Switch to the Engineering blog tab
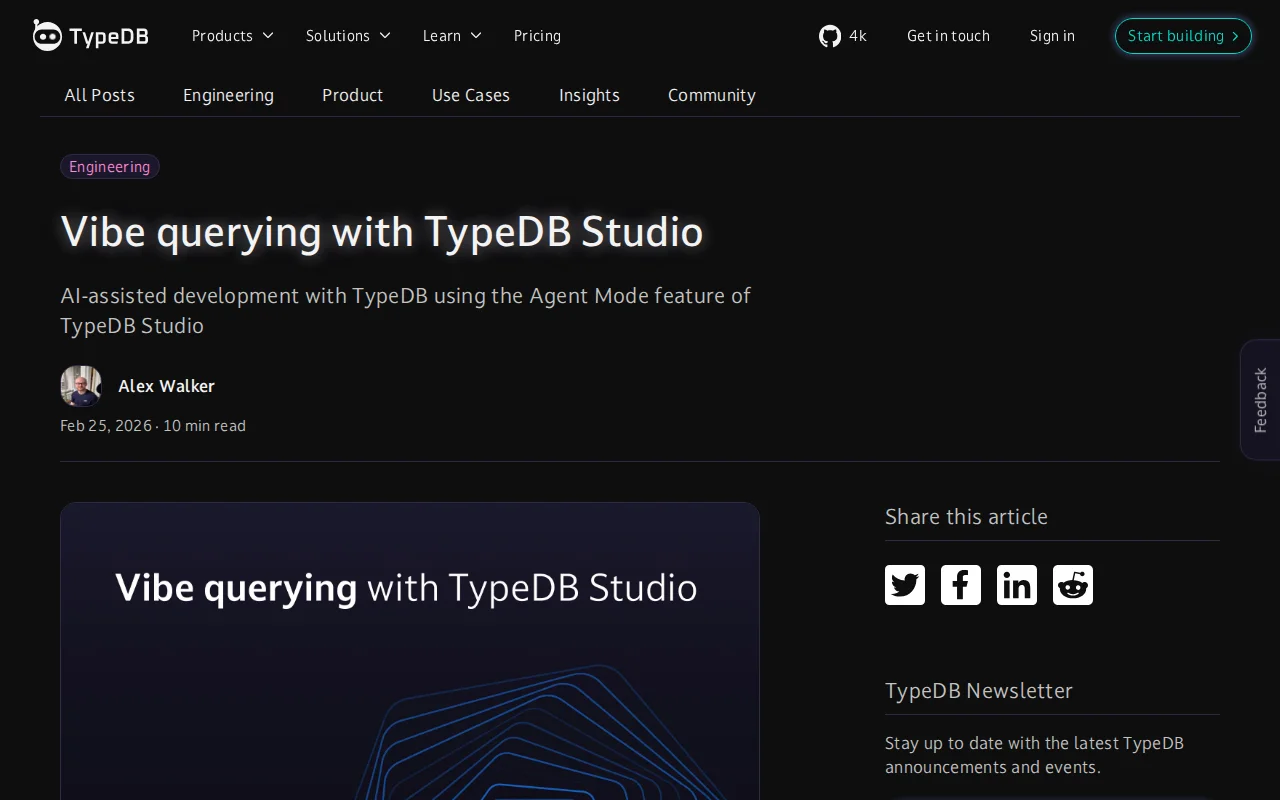 [228, 95]
